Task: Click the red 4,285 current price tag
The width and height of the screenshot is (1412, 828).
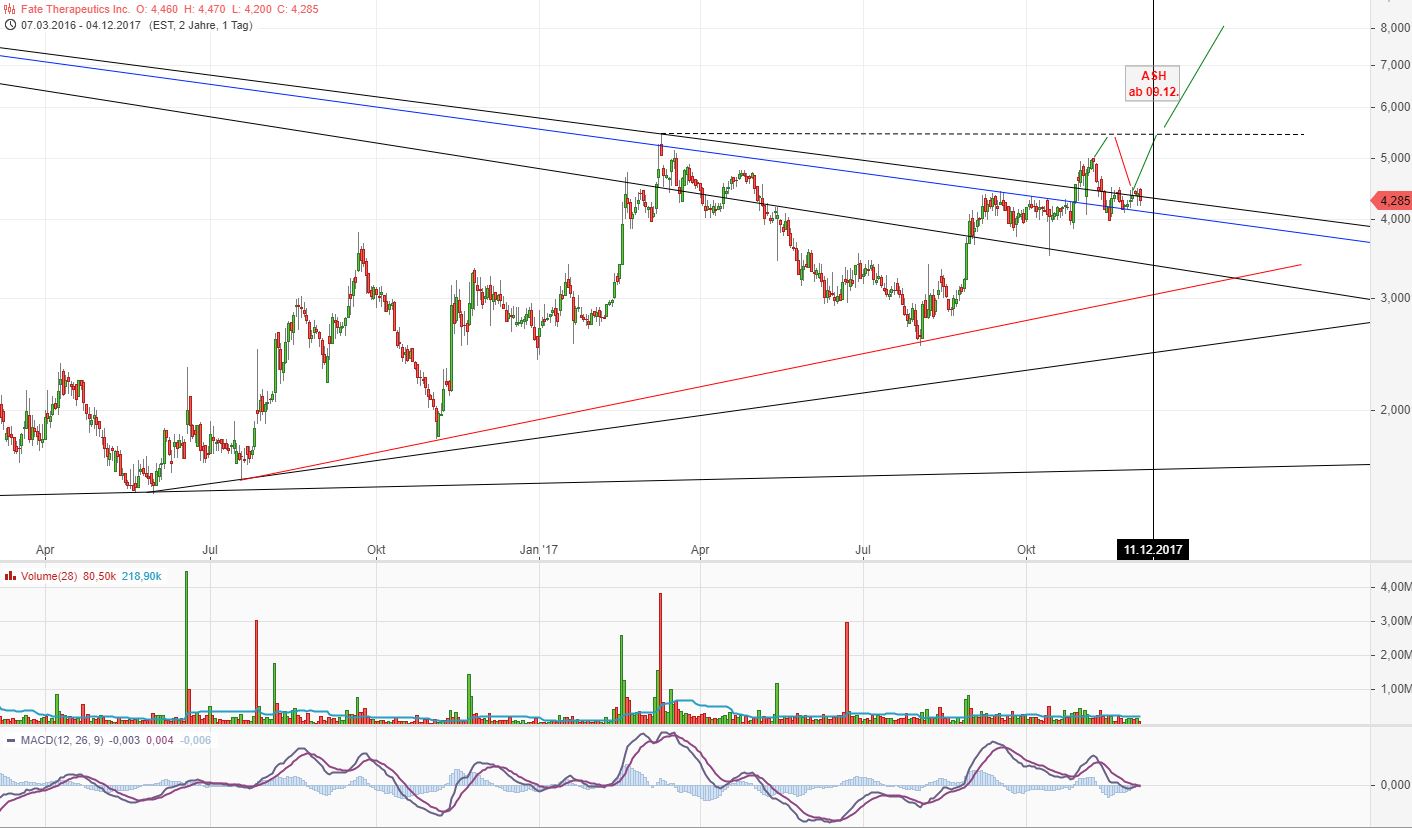Action: (1392, 200)
